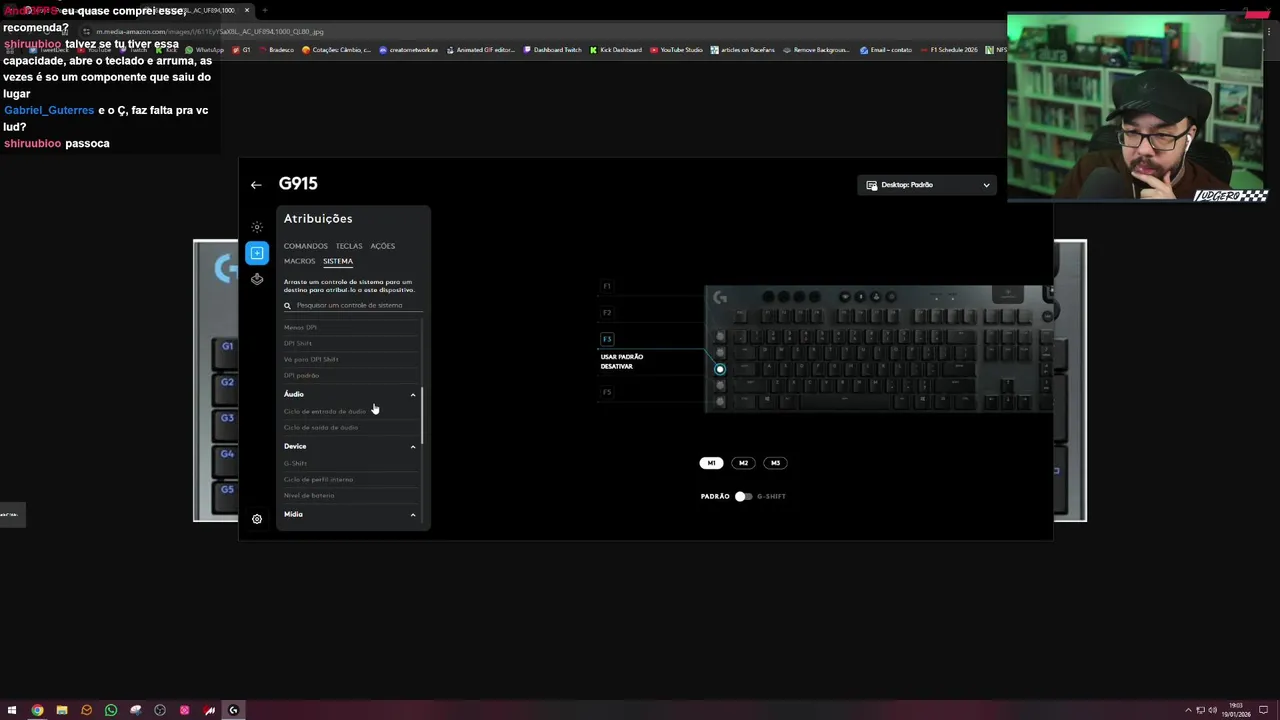Click the Logitech G logo on keyboard image
Image resolution: width=1280 pixels, height=720 pixels.
(x=720, y=297)
